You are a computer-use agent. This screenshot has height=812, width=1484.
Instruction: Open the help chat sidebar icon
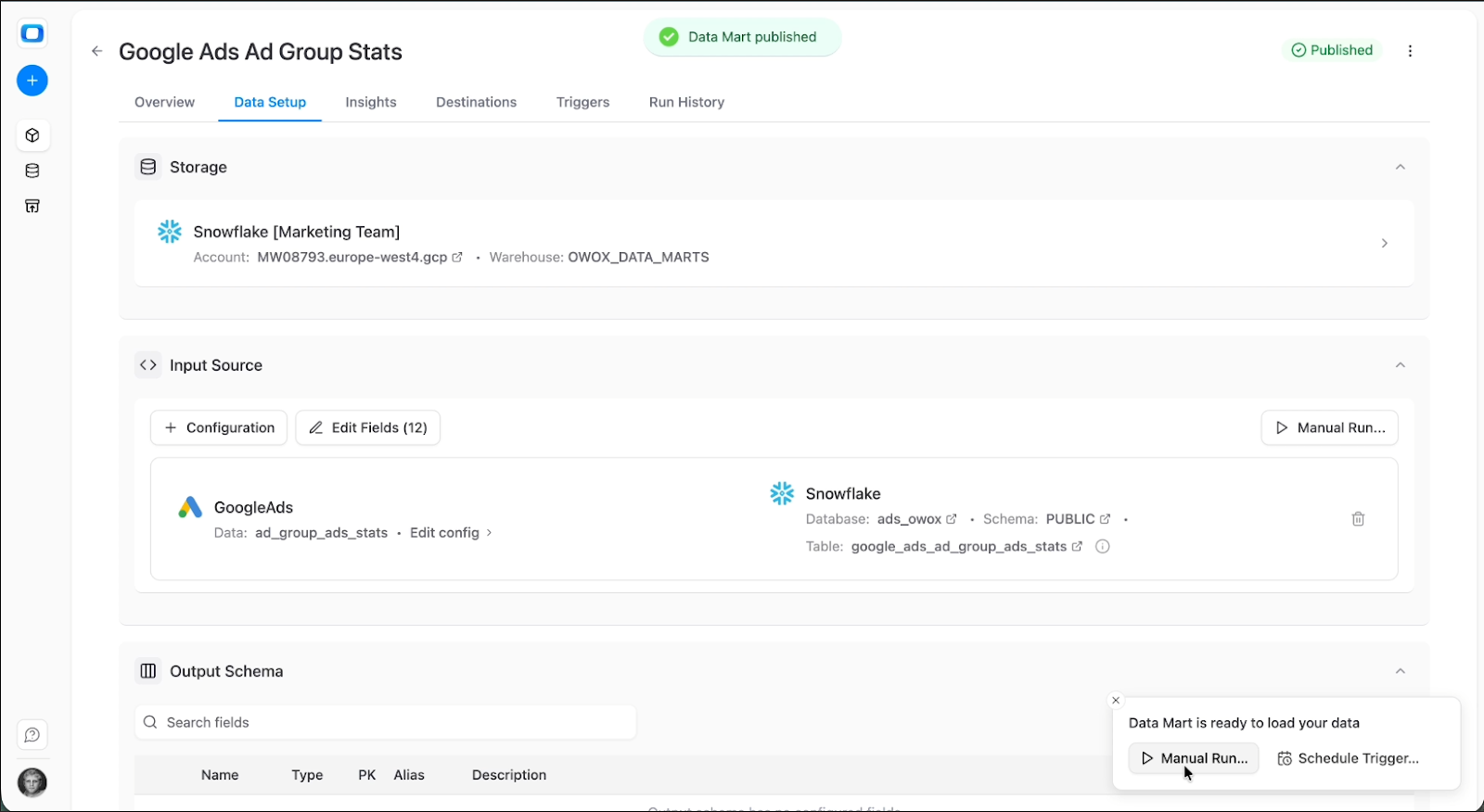point(32,735)
